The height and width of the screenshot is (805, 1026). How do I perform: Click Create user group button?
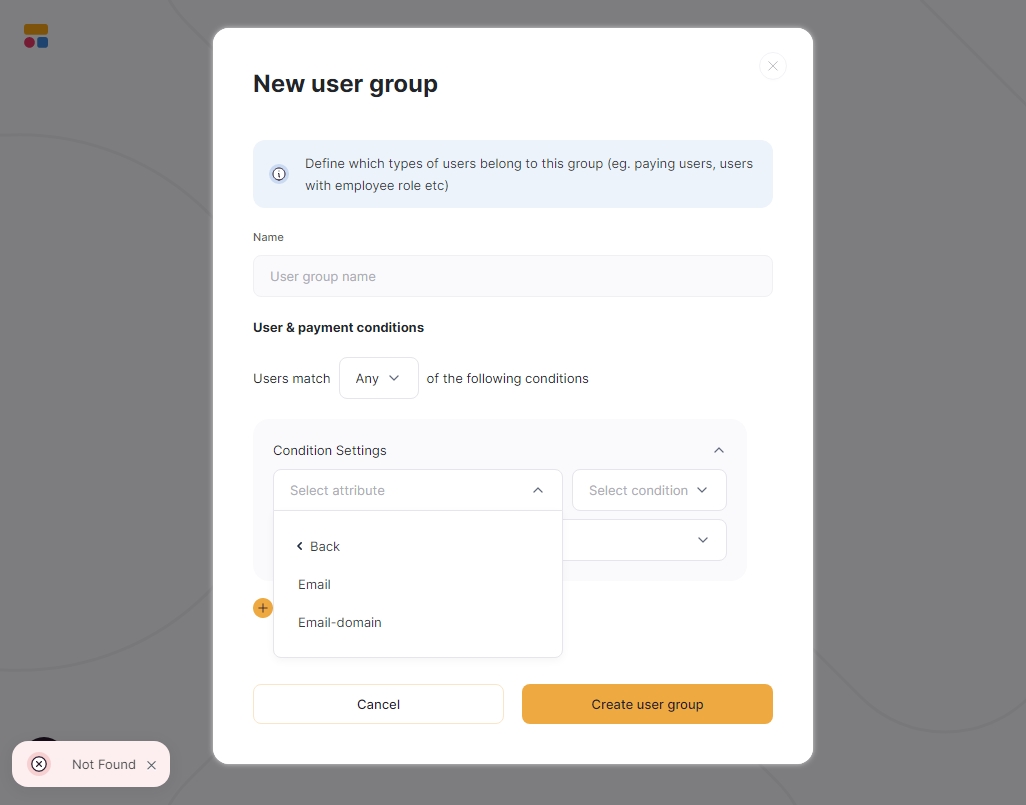pos(647,704)
